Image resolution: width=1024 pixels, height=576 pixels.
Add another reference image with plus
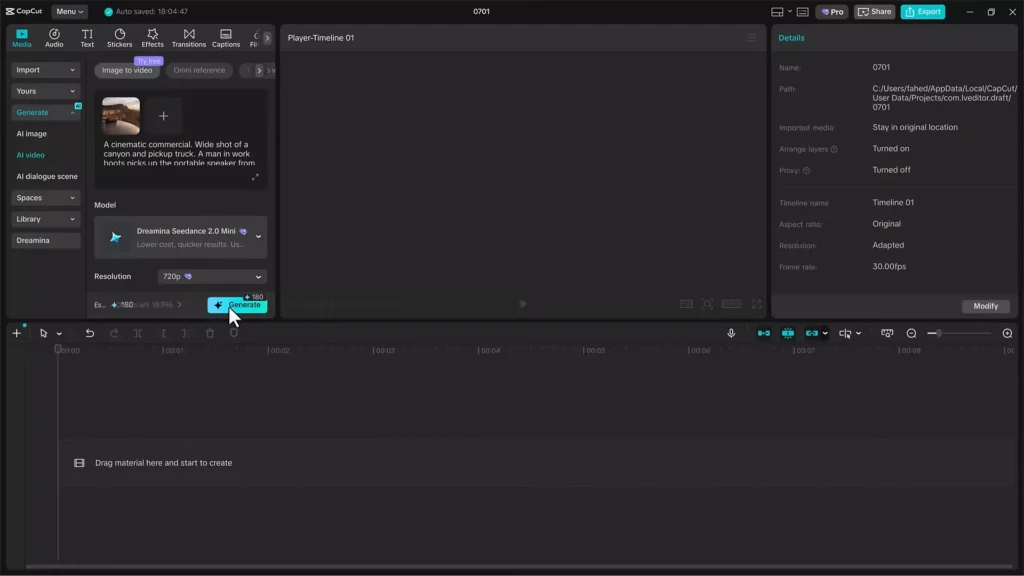163,116
